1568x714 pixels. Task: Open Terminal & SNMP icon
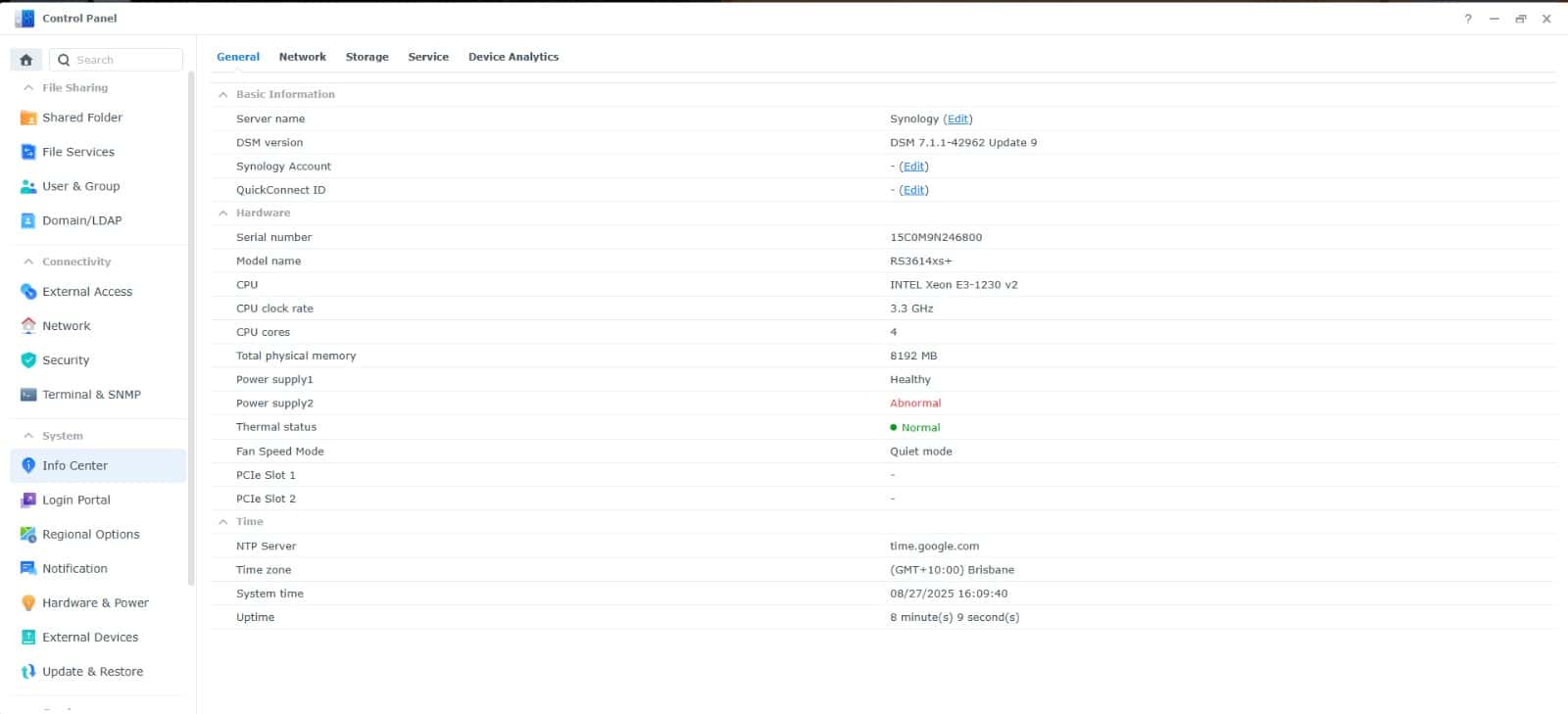(x=28, y=395)
